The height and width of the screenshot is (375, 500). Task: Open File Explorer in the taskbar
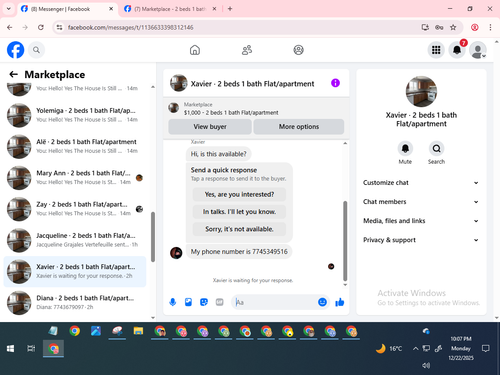[138, 331]
